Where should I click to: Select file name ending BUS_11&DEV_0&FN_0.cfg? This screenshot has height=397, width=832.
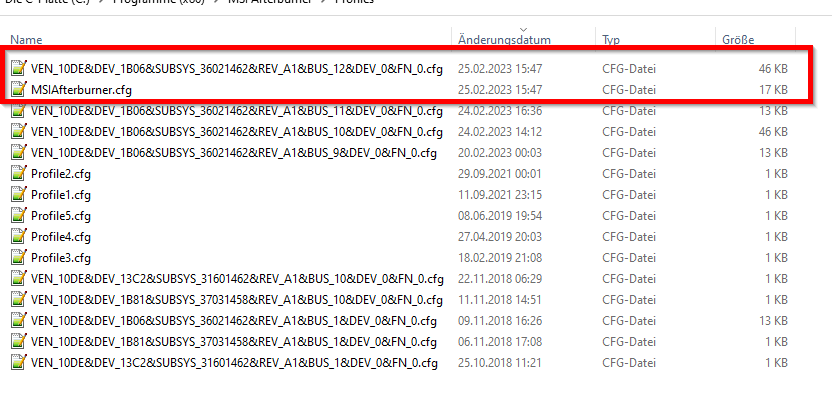pos(237,111)
